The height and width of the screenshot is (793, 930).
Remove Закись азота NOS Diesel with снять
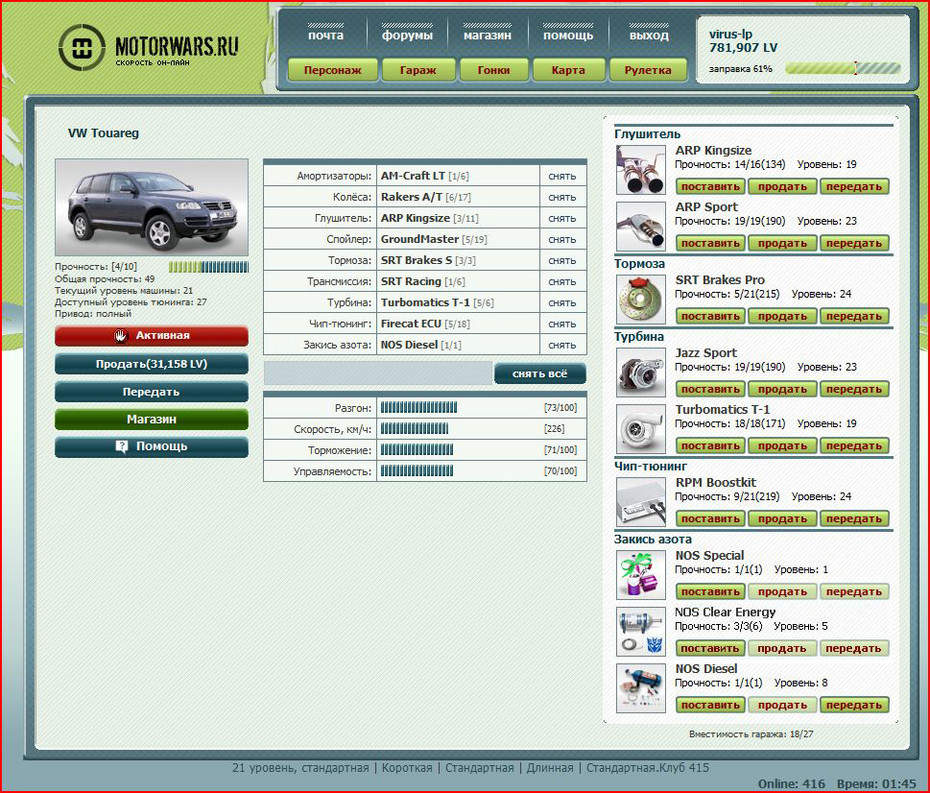[x=562, y=345]
